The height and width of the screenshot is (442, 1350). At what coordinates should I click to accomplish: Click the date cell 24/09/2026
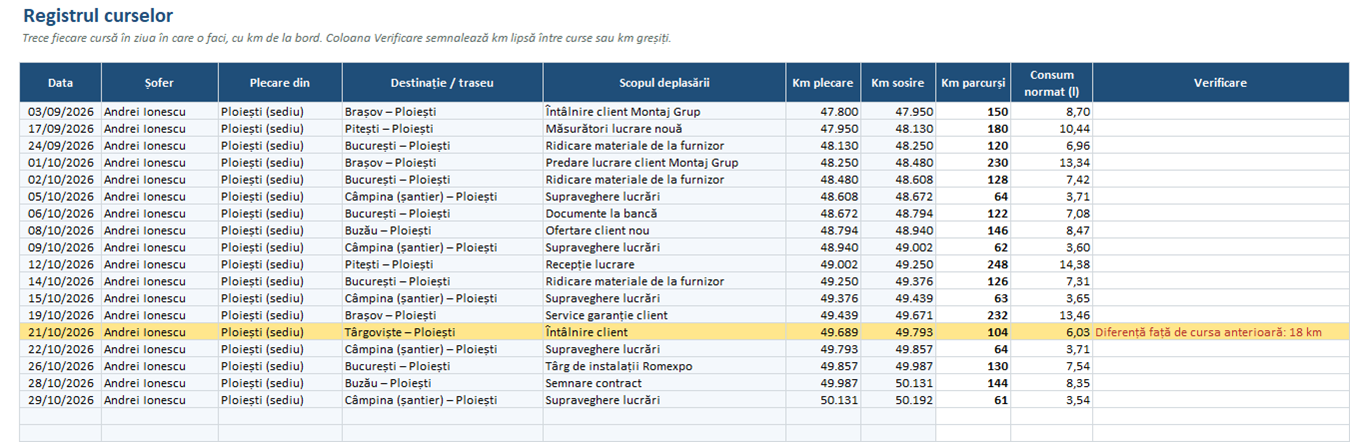click(60, 146)
